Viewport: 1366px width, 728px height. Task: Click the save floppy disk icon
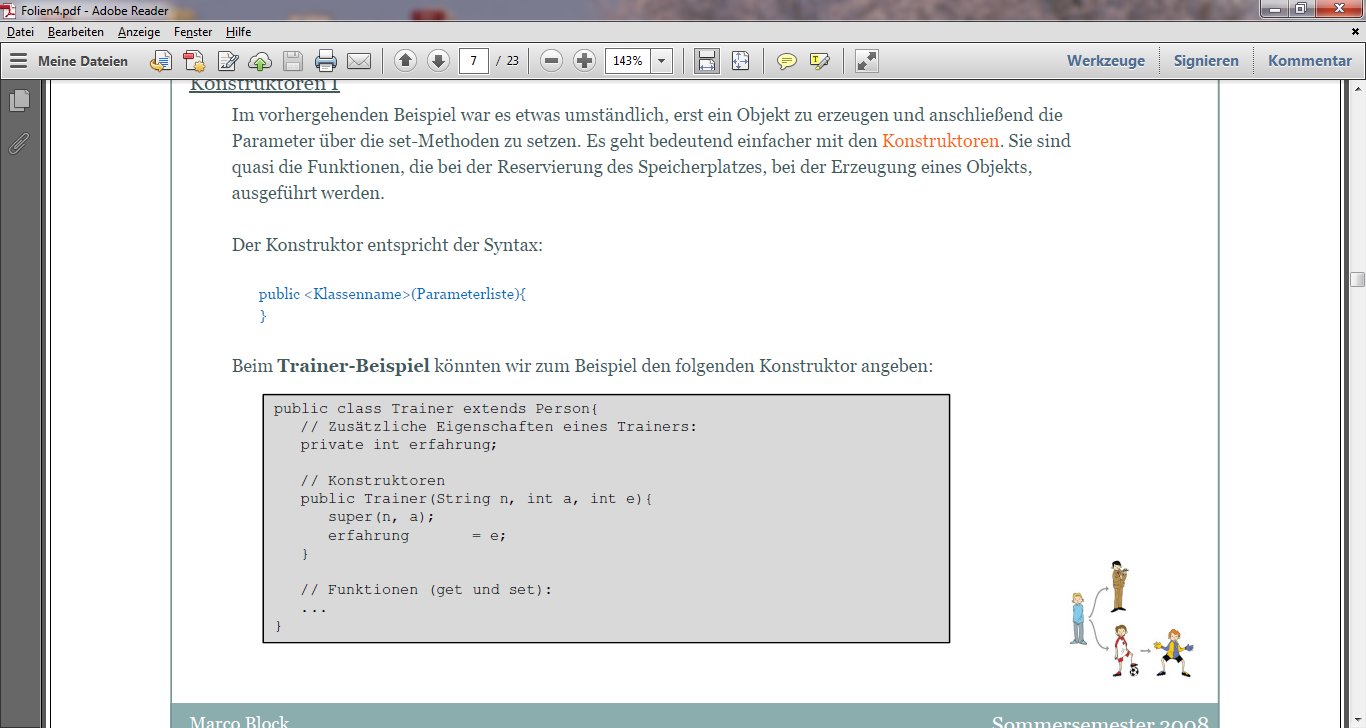click(292, 61)
